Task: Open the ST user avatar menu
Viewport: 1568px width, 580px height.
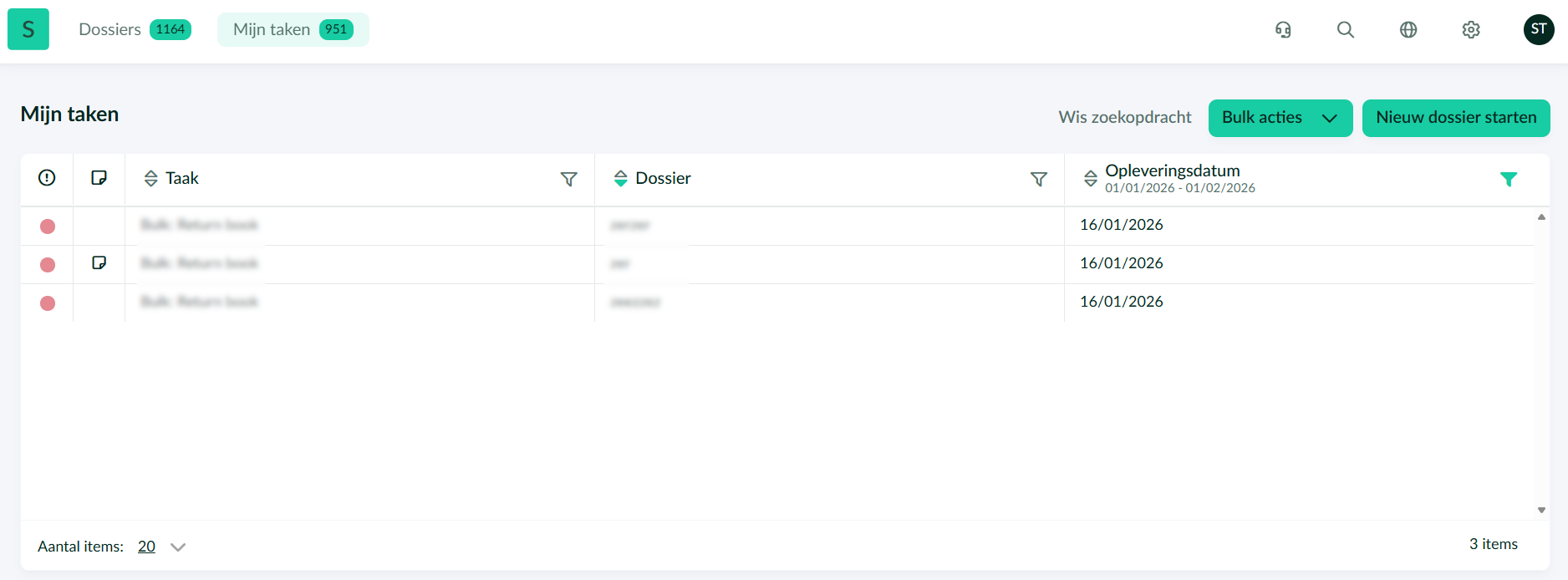Action: click(x=1539, y=29)
